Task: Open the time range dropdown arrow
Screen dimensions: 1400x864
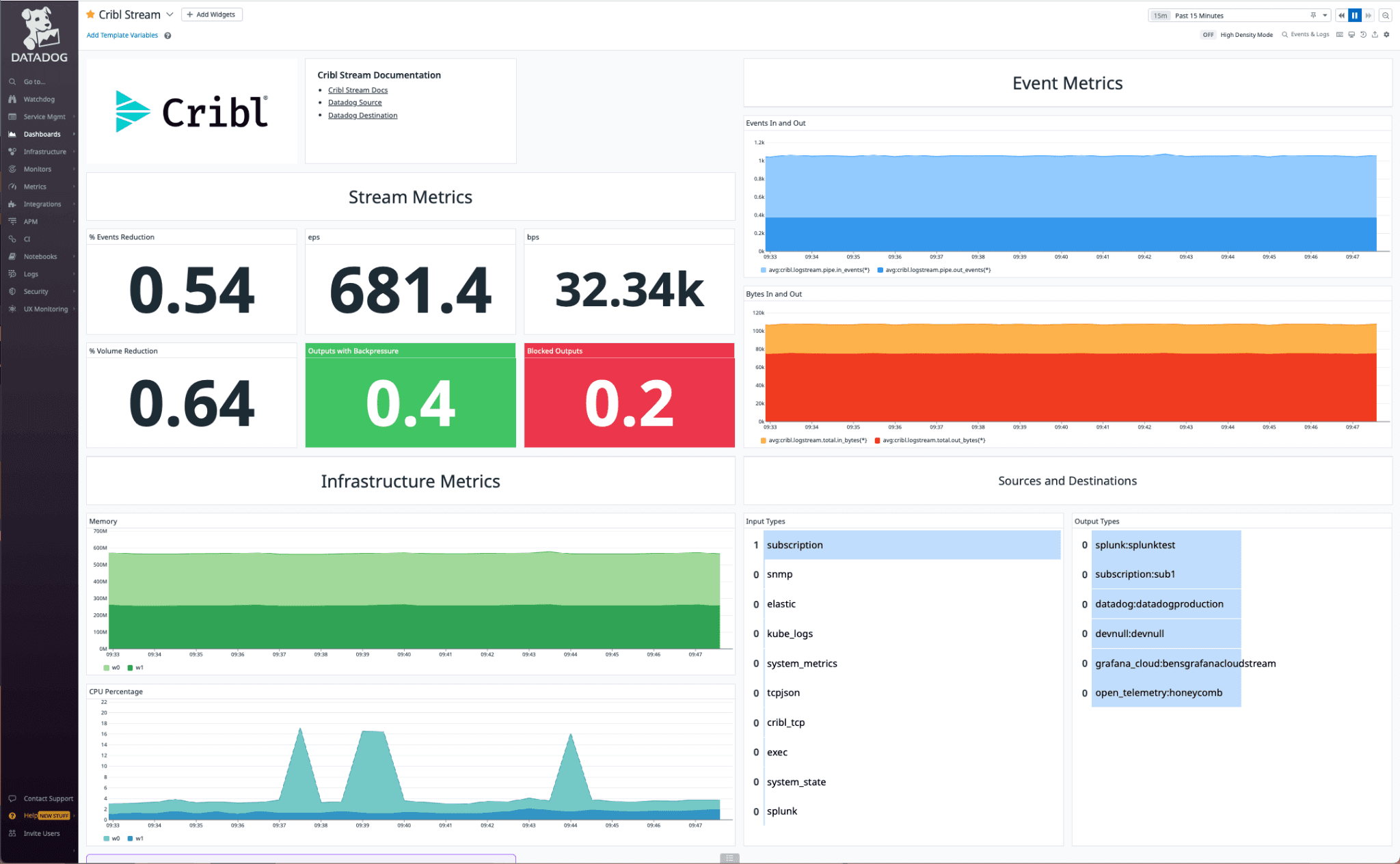Action: (x=1325, y=15)
